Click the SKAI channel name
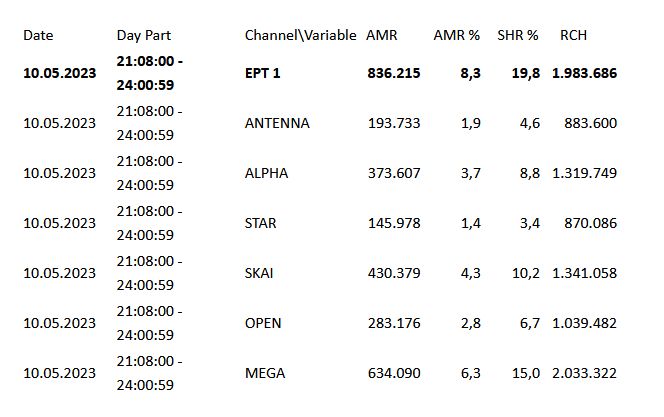 [x=259, y=273]
